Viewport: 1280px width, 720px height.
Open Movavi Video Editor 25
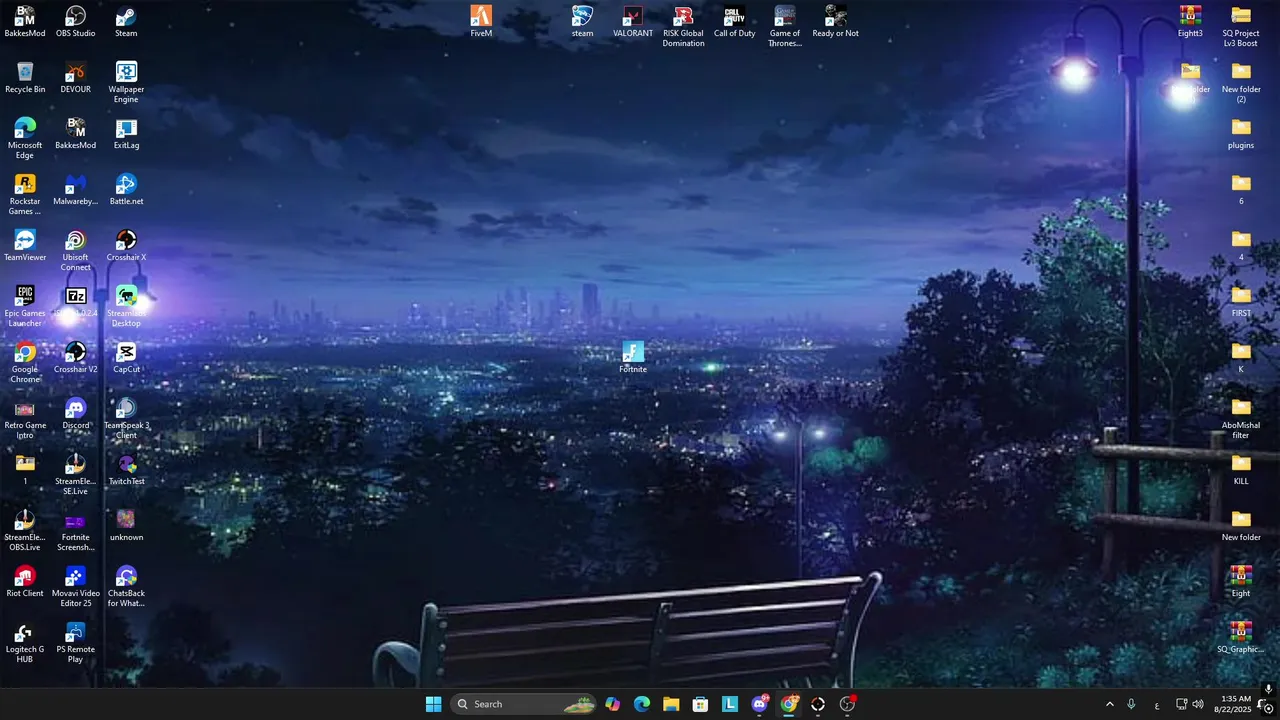click(75, 587)
